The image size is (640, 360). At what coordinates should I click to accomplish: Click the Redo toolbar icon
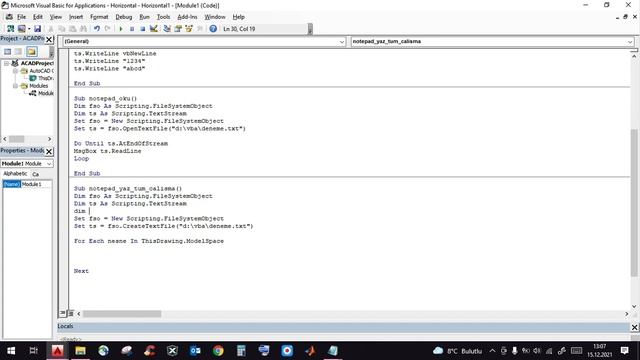click(108, 29)
